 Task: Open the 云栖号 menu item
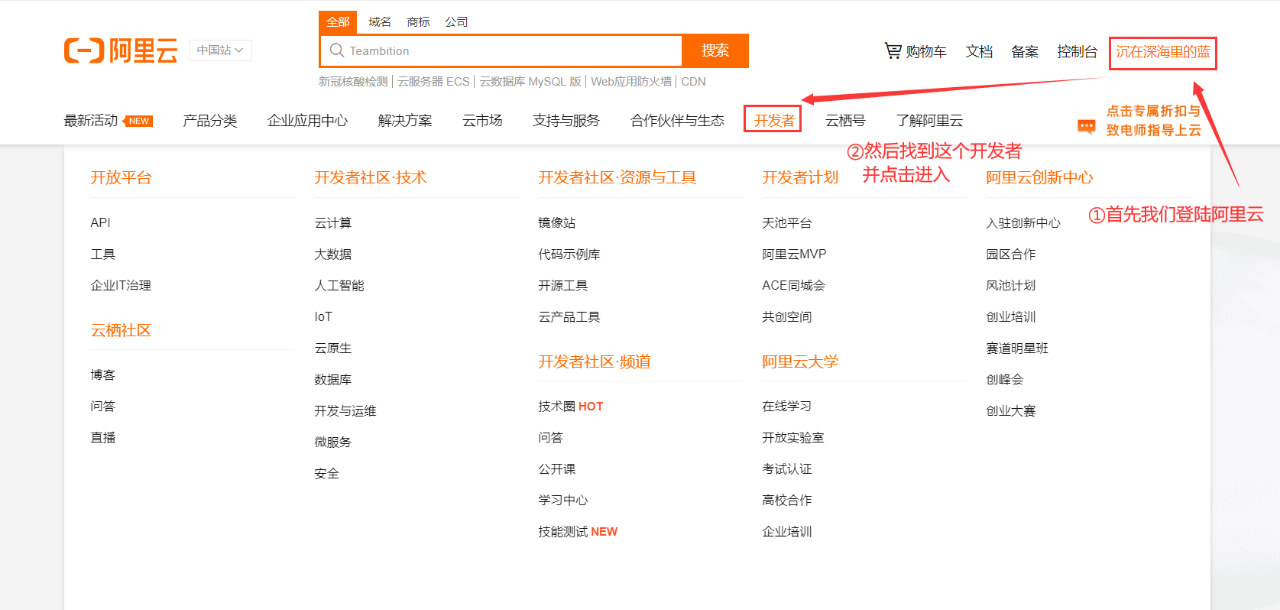845,121
